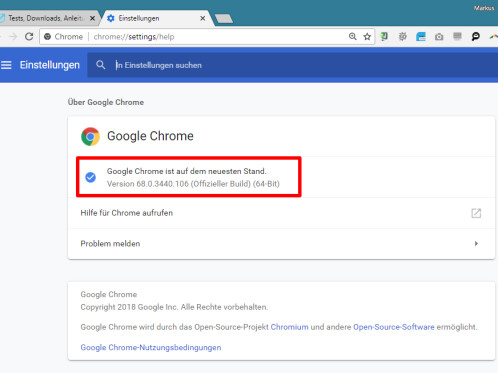Select the Einstellungen tab
The height and width of the screenshot is (373, 498).
pyautogui.click(x=157, y=18)
